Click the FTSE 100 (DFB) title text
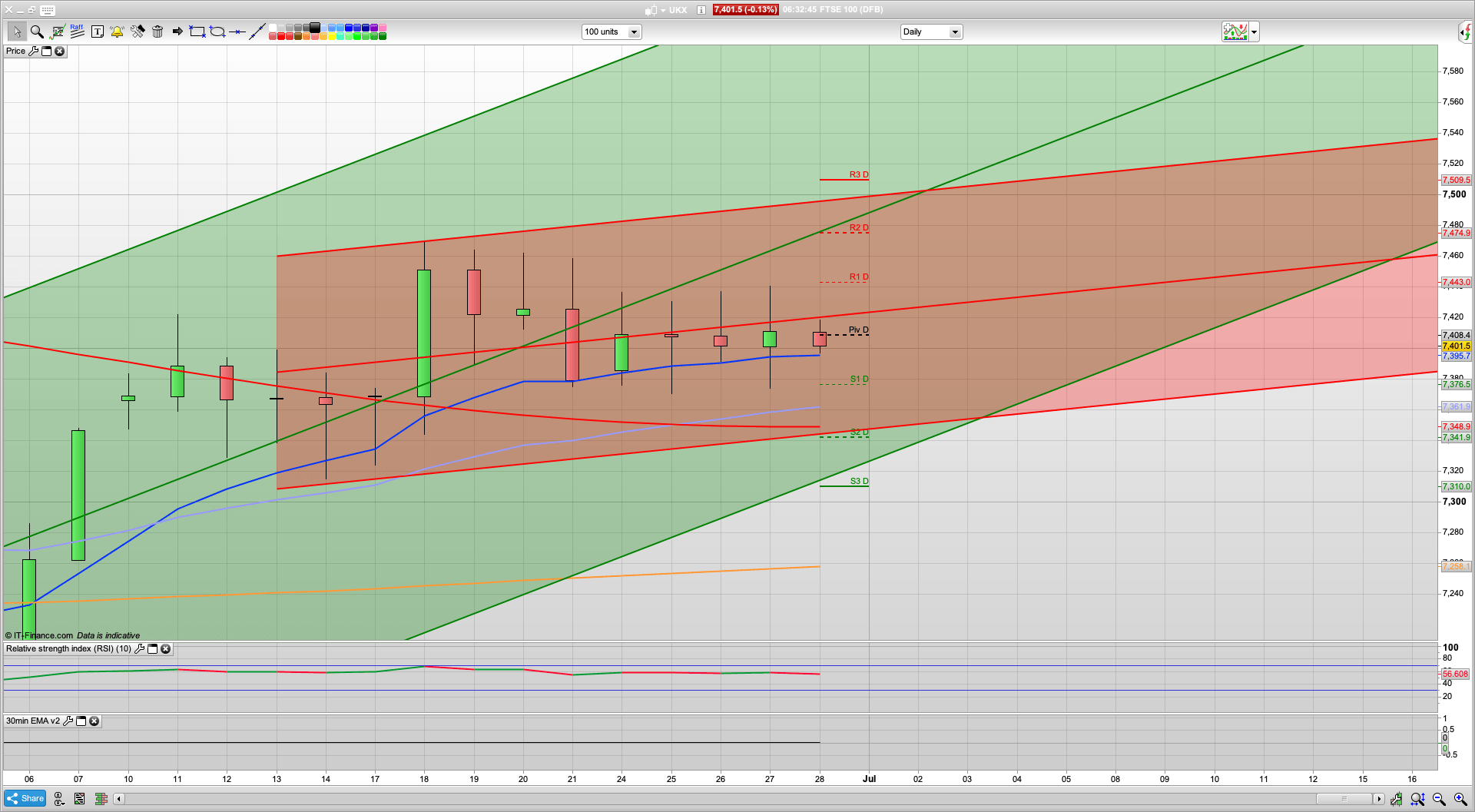Image resolution: width=1475 pixels, height=812 pixels. click(x=850, y=10)
